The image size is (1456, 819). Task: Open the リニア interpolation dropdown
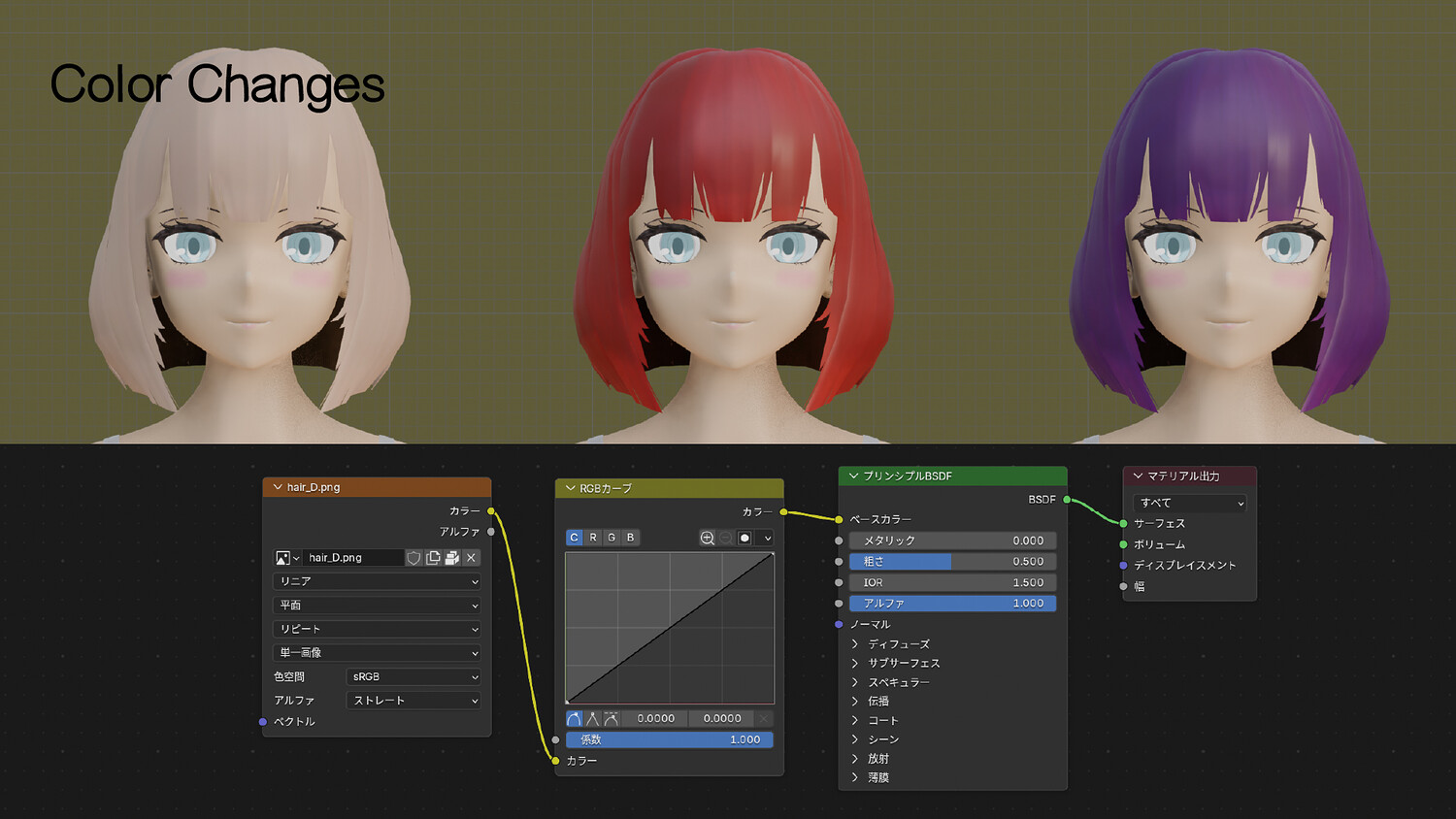click(378, 581)
